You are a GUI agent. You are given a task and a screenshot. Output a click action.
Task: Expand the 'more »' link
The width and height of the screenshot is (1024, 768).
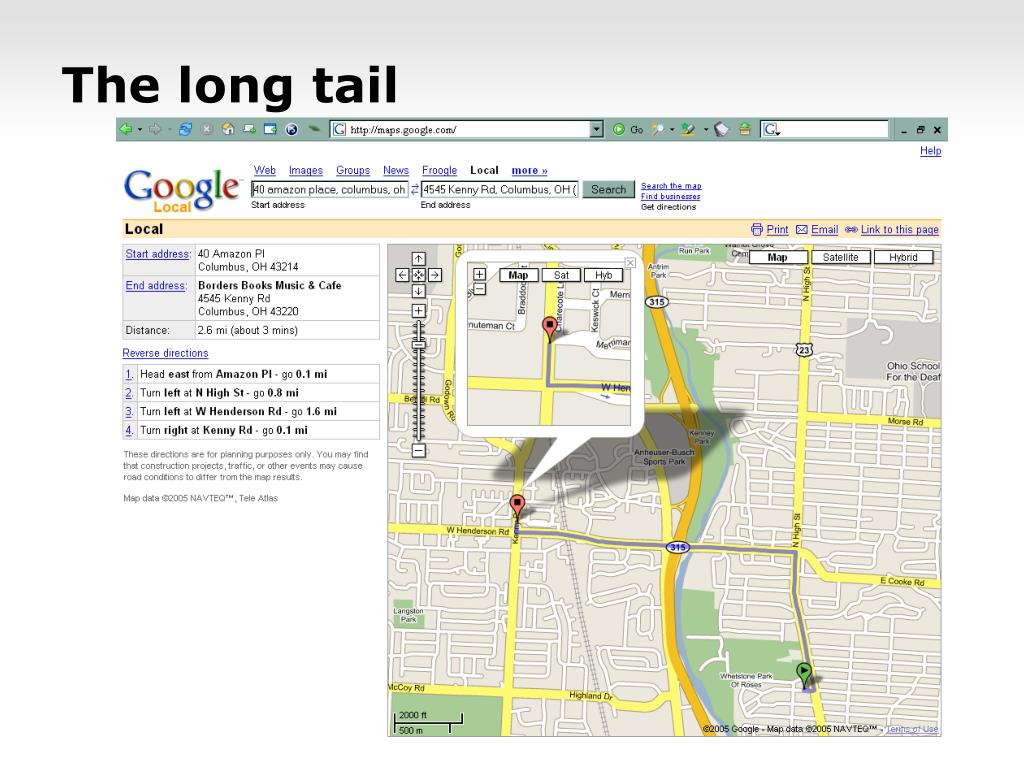click(530, 170)
